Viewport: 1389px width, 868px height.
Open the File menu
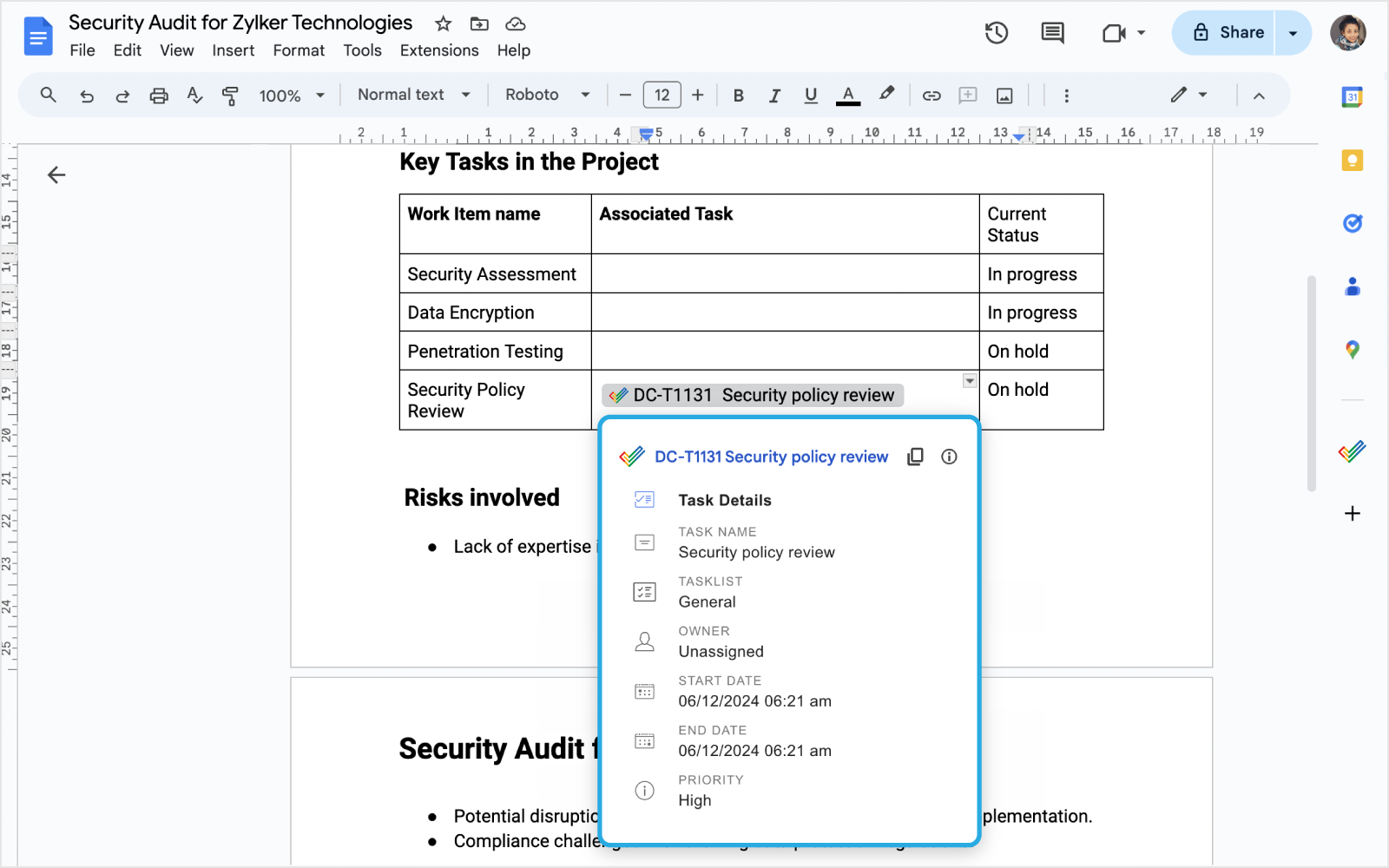pyautogui.click(x=82, y=50)
